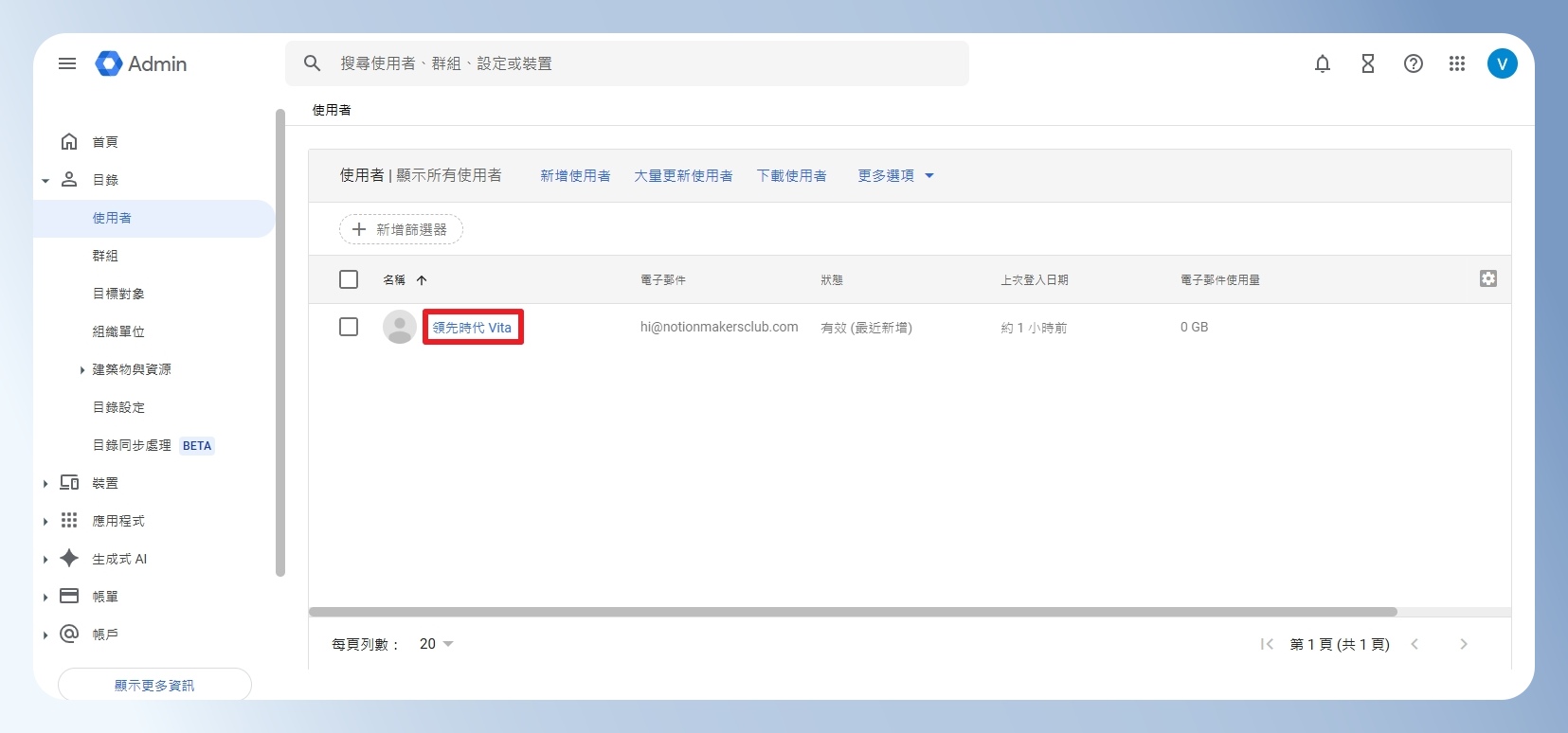Click the directory person icon

pyautogui.click(x=69, y=180)
